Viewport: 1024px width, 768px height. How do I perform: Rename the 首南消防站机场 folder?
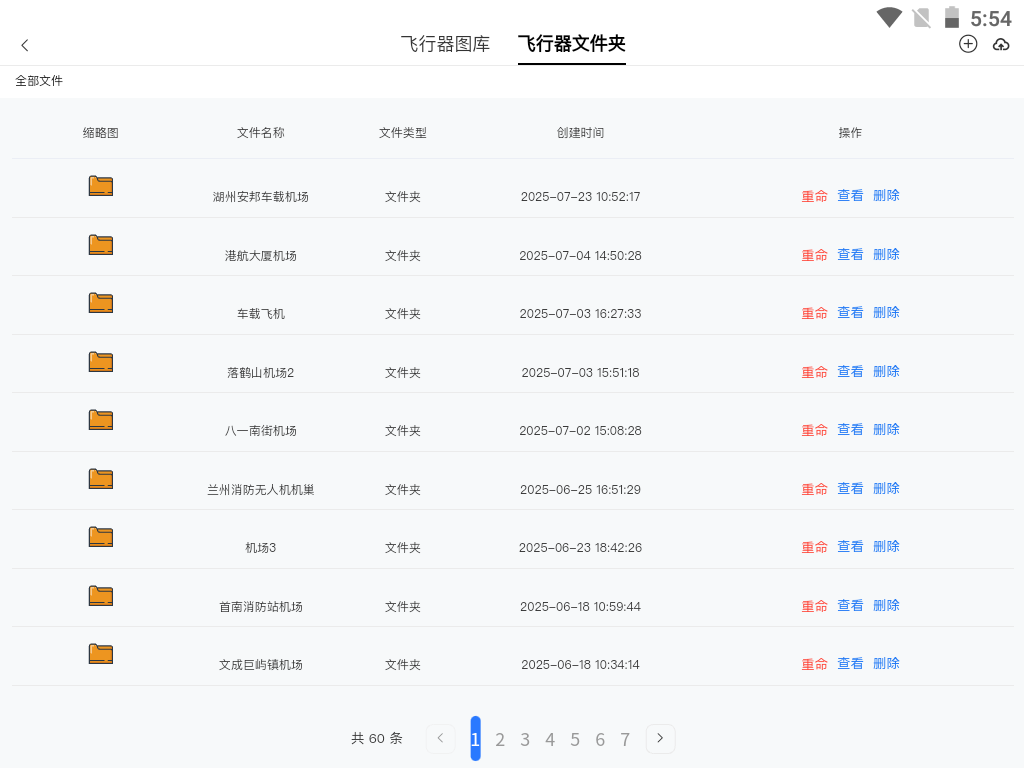[x=814, y=605]
